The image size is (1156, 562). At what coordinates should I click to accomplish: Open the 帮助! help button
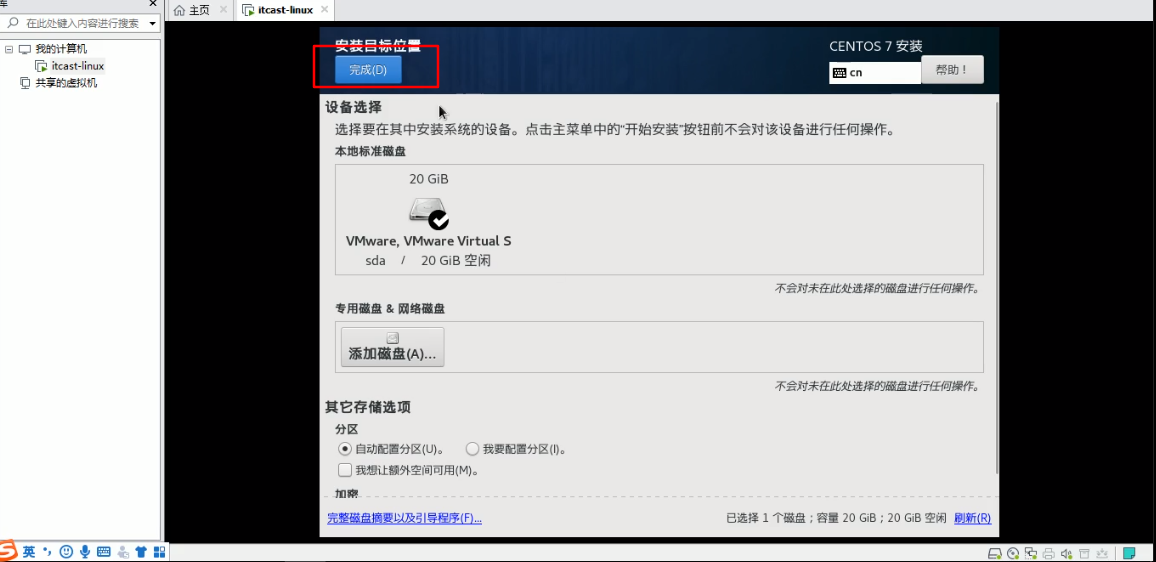click(952, 70)
